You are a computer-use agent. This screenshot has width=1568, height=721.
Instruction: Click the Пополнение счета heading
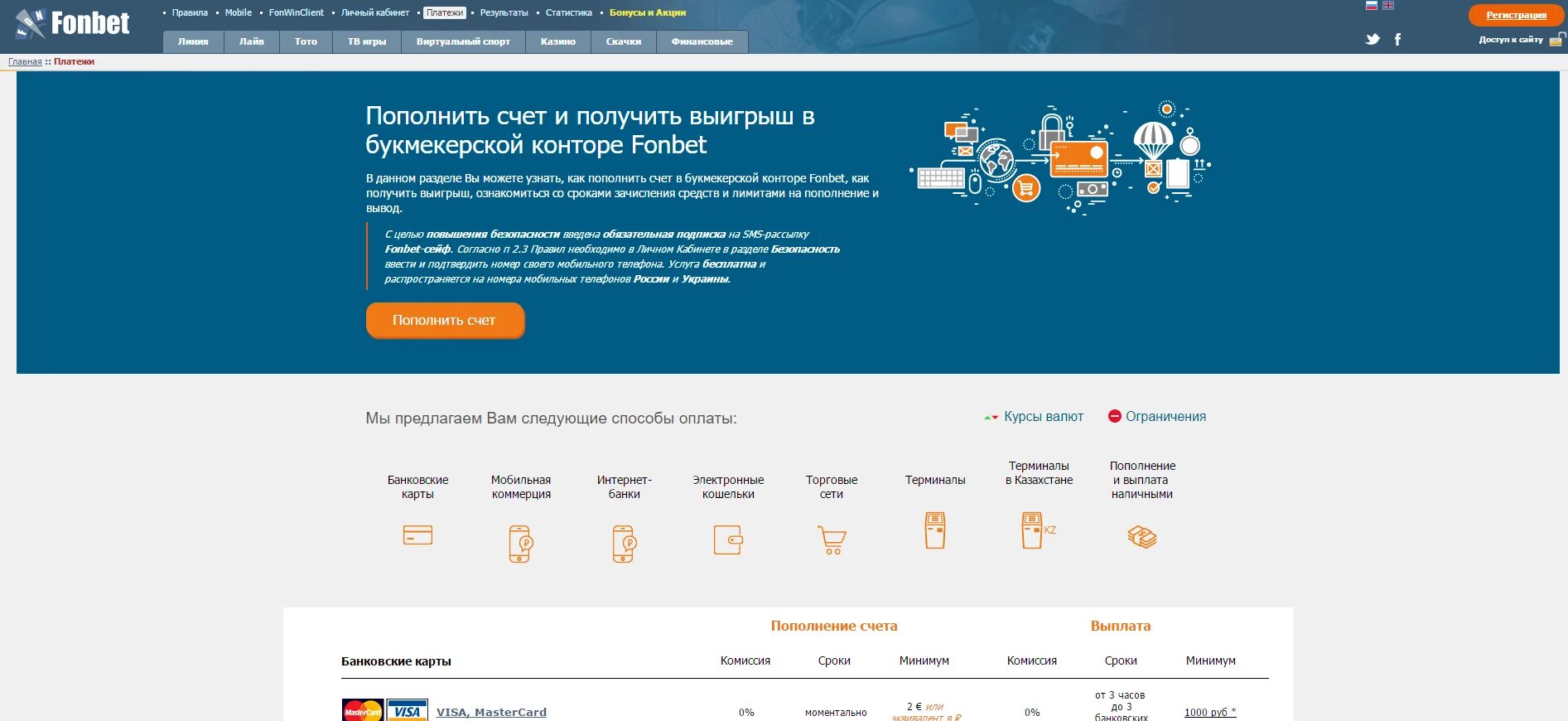point(834,626)
